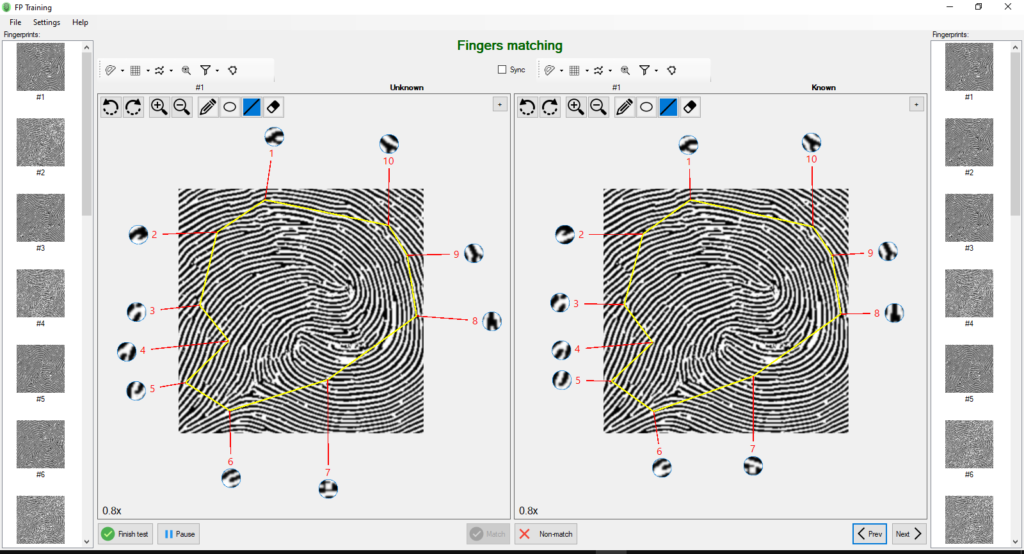Select fingerprint #5 in right list
This screenshot has height=554, width=1024.
pyautogui.click(x=968, y=368)
